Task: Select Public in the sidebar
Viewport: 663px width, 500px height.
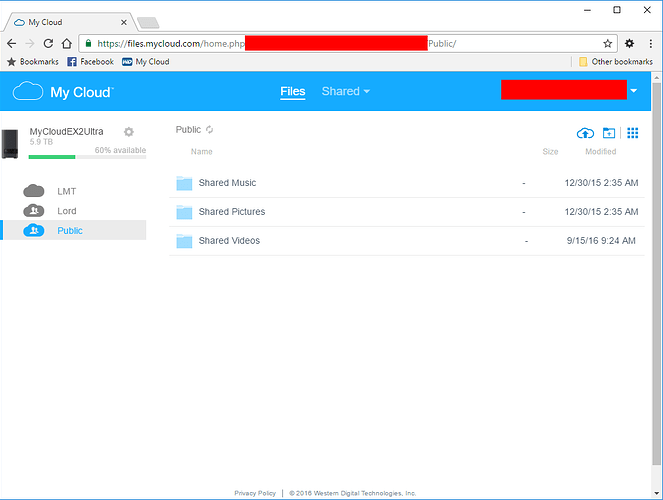Action: tap(70, 231)
